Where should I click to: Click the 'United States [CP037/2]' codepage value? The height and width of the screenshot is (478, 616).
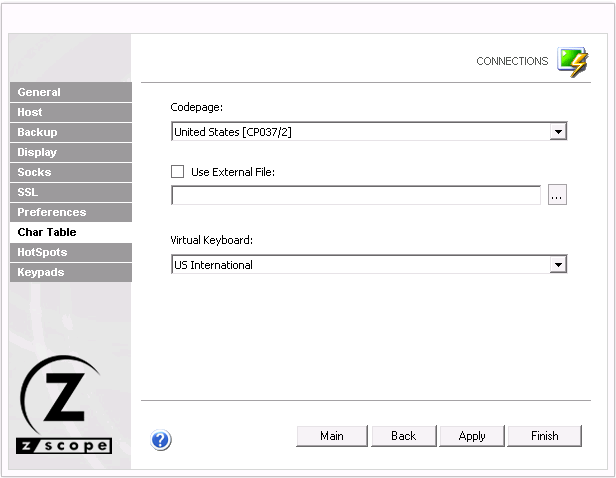[233, 132]
